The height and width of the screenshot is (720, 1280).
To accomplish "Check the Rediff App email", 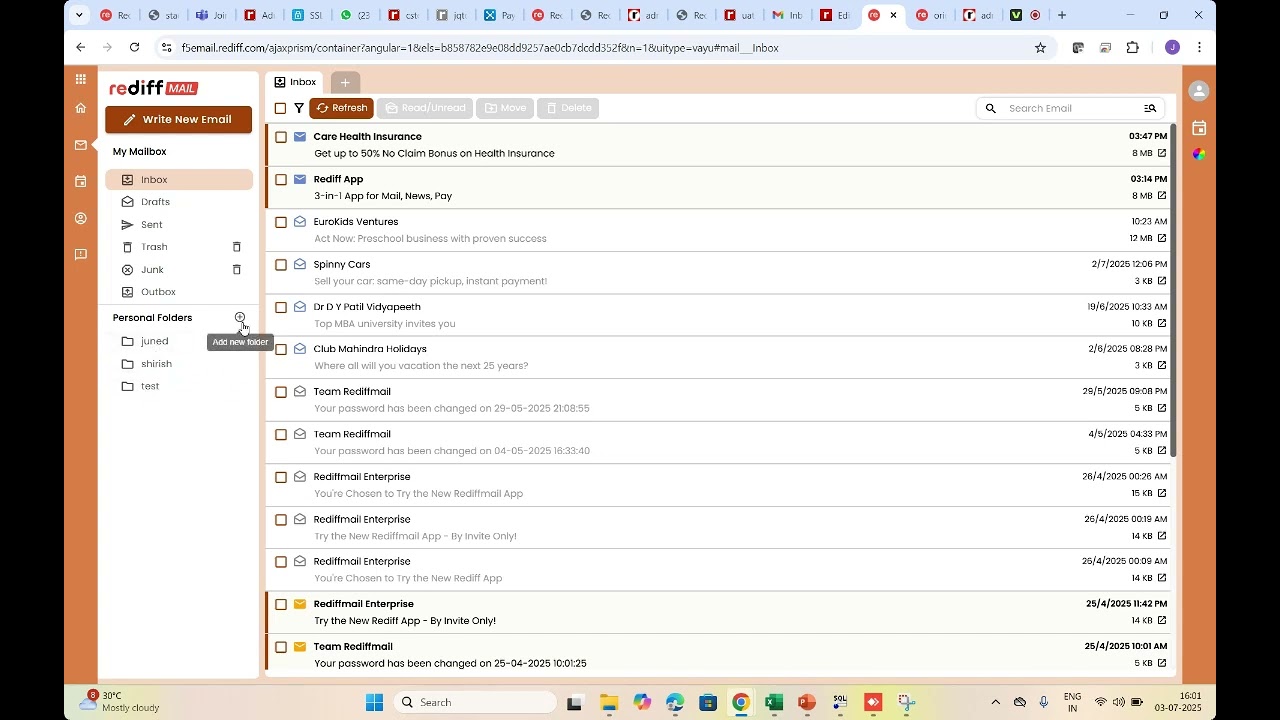I will 281,180.
